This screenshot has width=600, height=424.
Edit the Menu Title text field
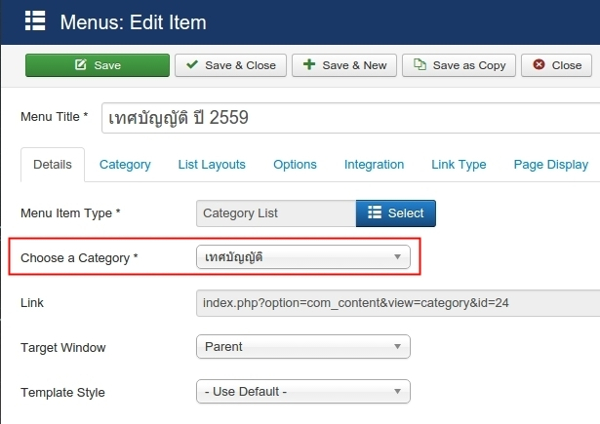click(351, 118)
